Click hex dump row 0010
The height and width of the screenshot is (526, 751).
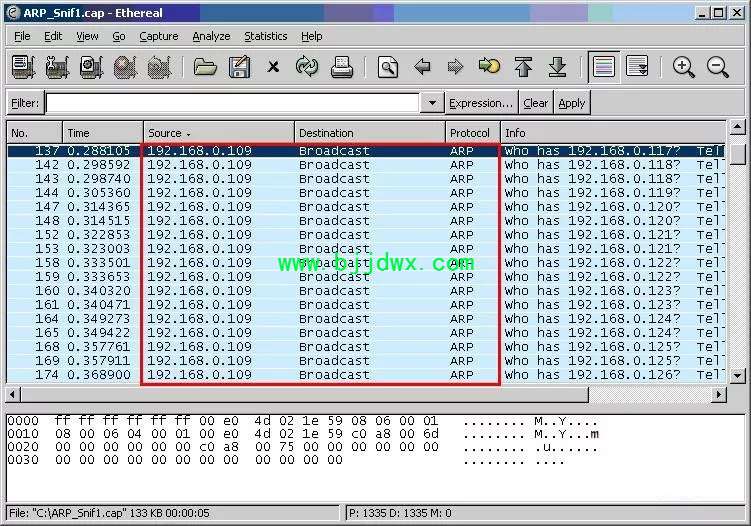tap(303, 434)
